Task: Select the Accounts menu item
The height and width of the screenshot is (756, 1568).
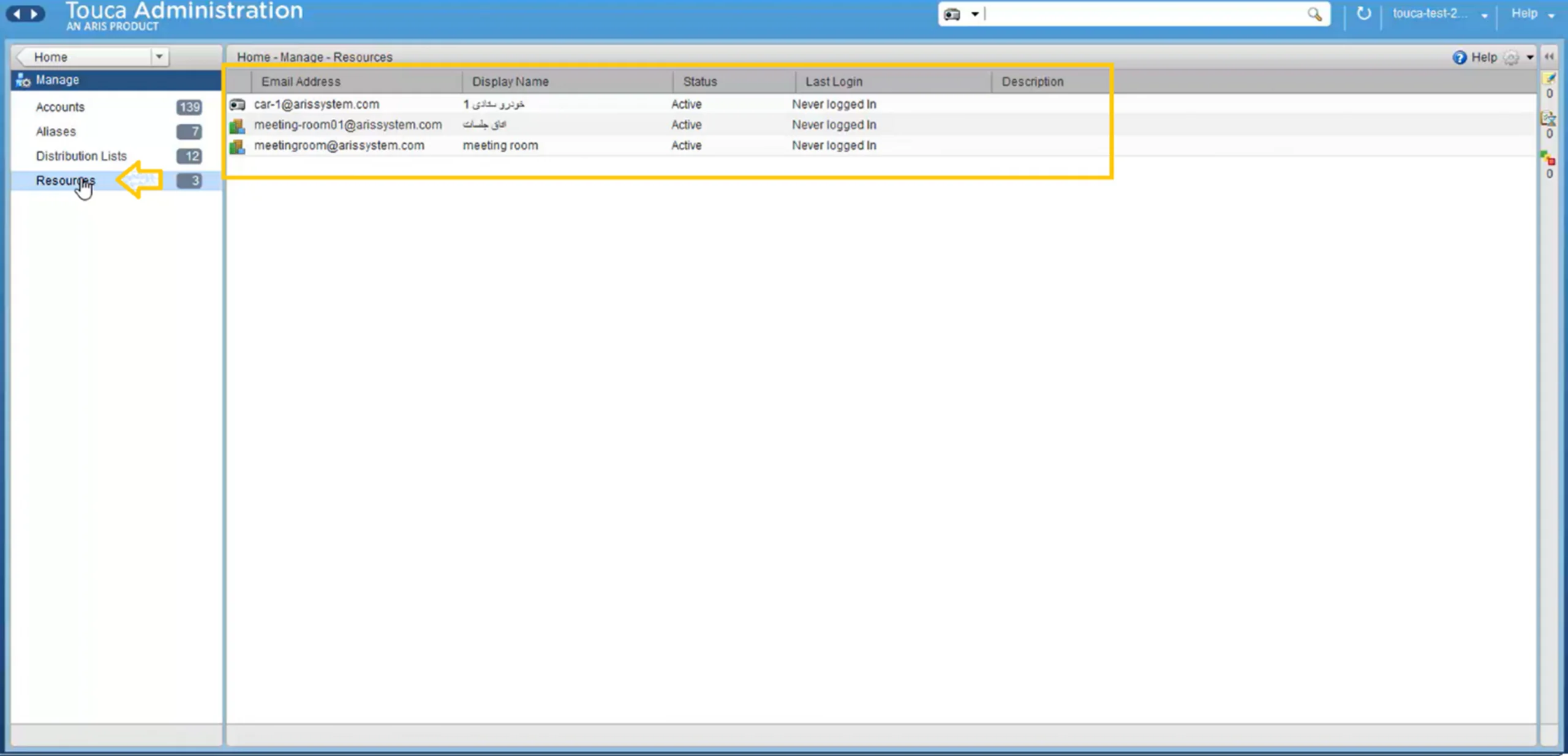Action: pyautogui.click(x=59, y=106)
